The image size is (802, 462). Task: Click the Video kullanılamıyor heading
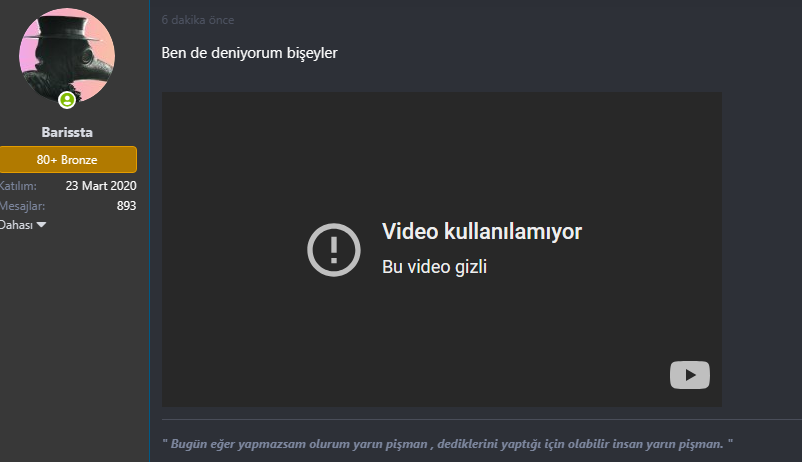(482, 231)
